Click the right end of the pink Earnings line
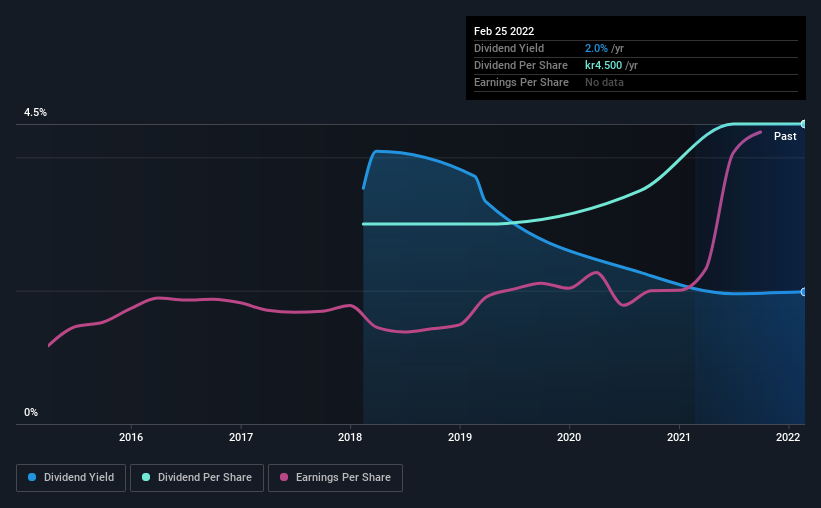Viewport: 821px width, 508px height. [x=761, y=132]
